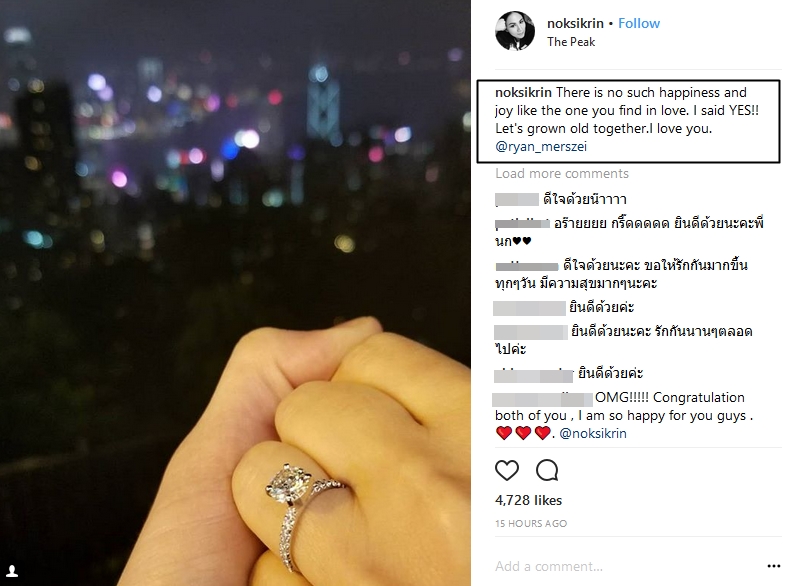Open the 15 hours ago timestamp

pyautogui.click(x=531, y=523)
